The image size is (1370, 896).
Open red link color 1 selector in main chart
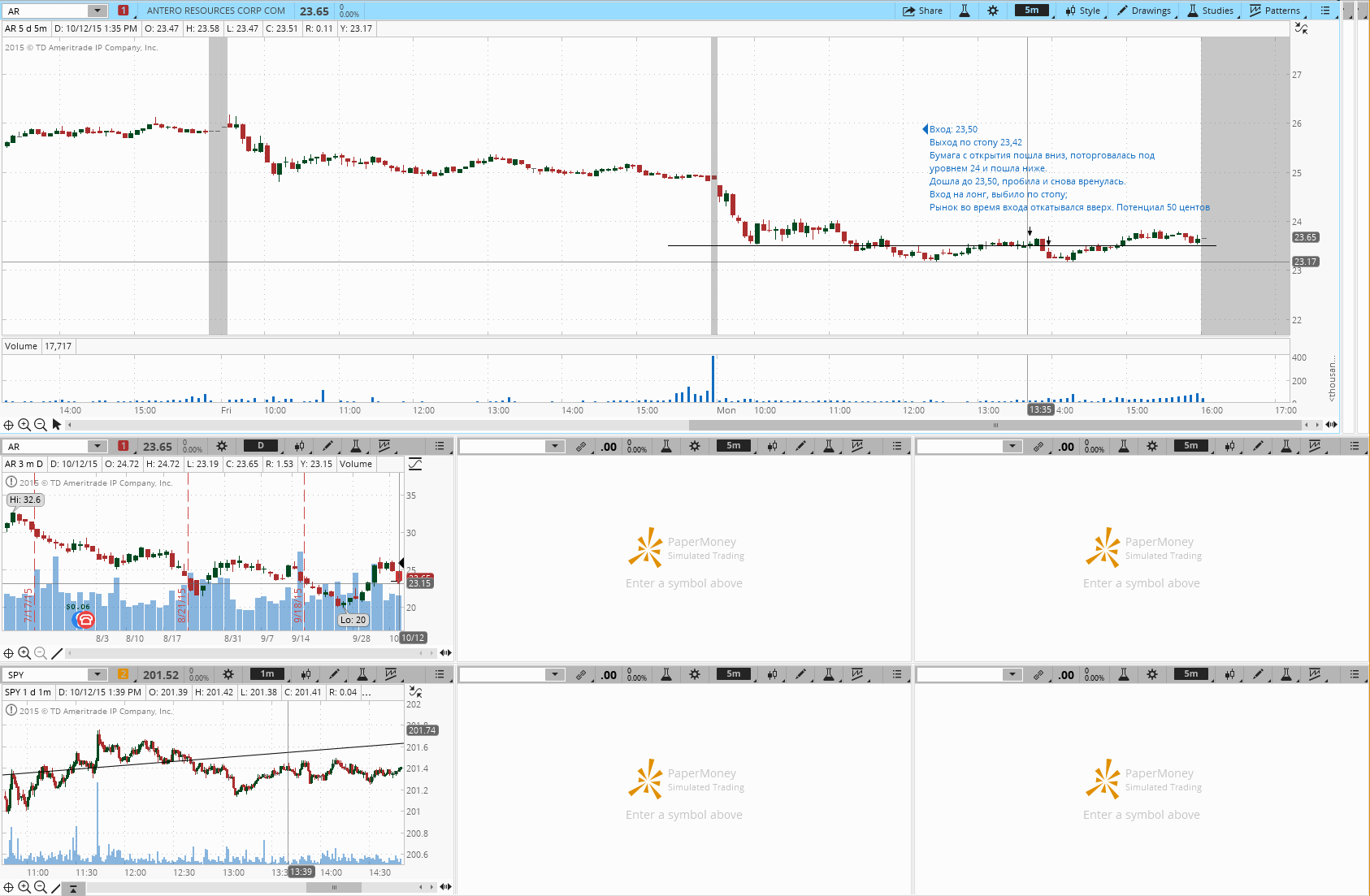(x=123, y=11)
